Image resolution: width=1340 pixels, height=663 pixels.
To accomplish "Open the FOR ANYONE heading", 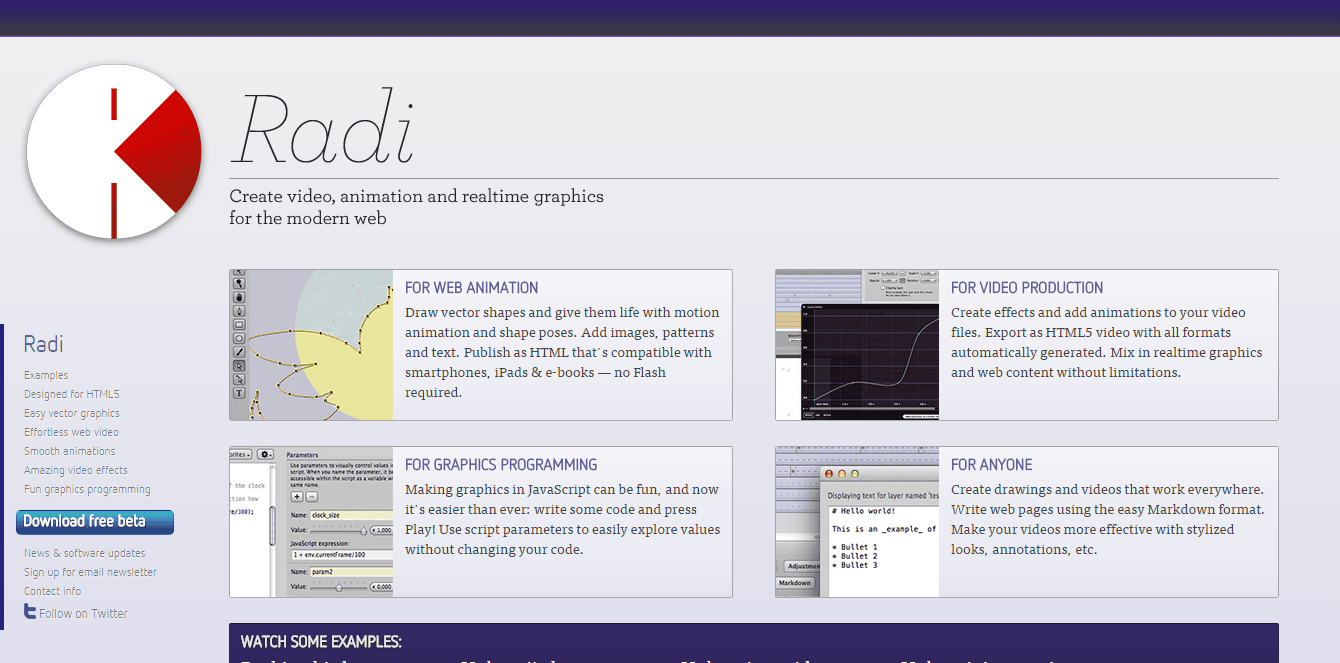I will (992, 465).
